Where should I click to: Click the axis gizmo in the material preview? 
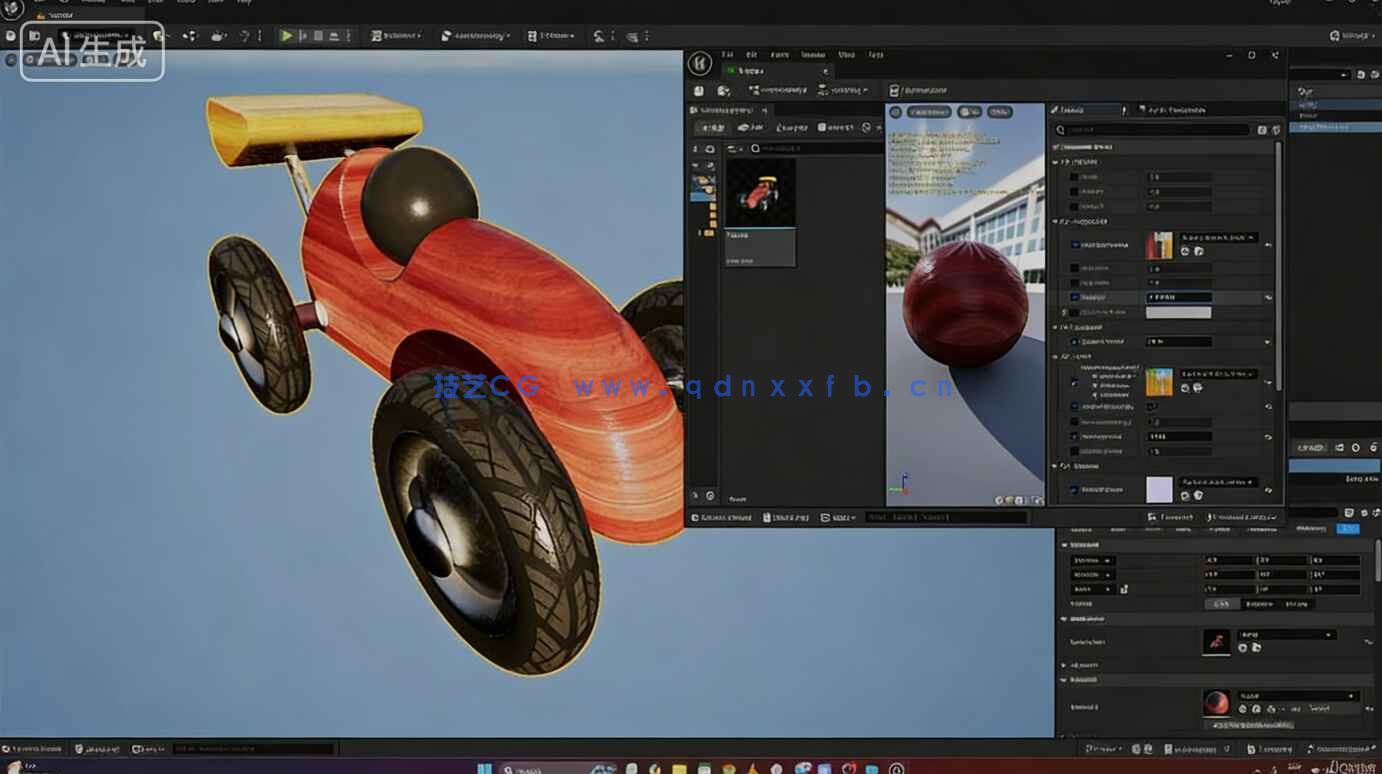pos(901,487)
